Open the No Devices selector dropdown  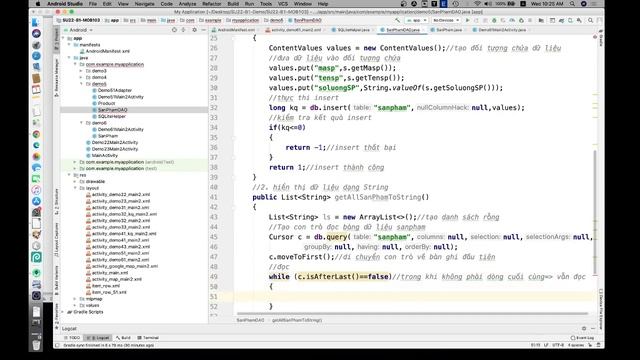[x=446, y=20]
